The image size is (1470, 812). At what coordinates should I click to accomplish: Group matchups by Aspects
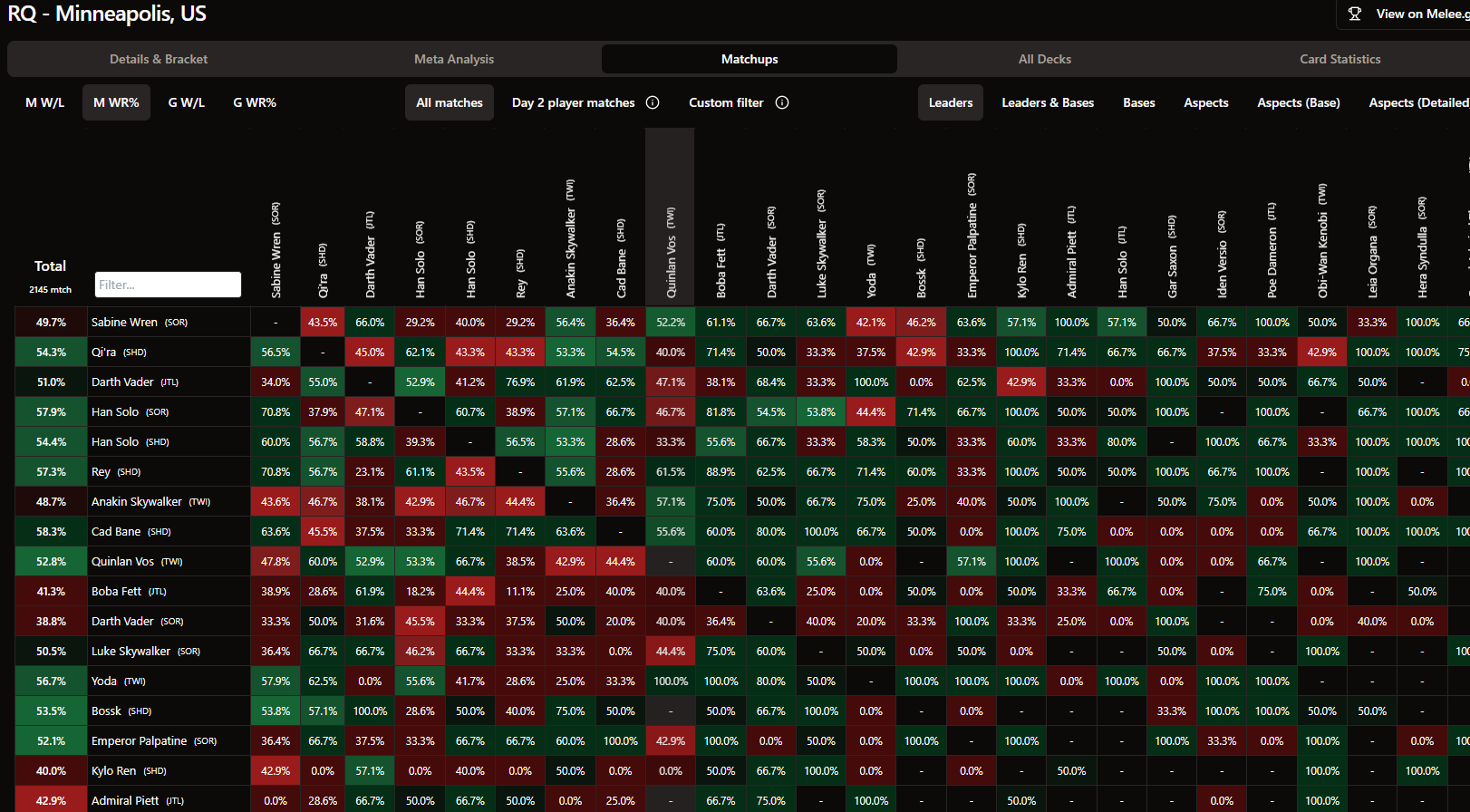click(1206, 102)
